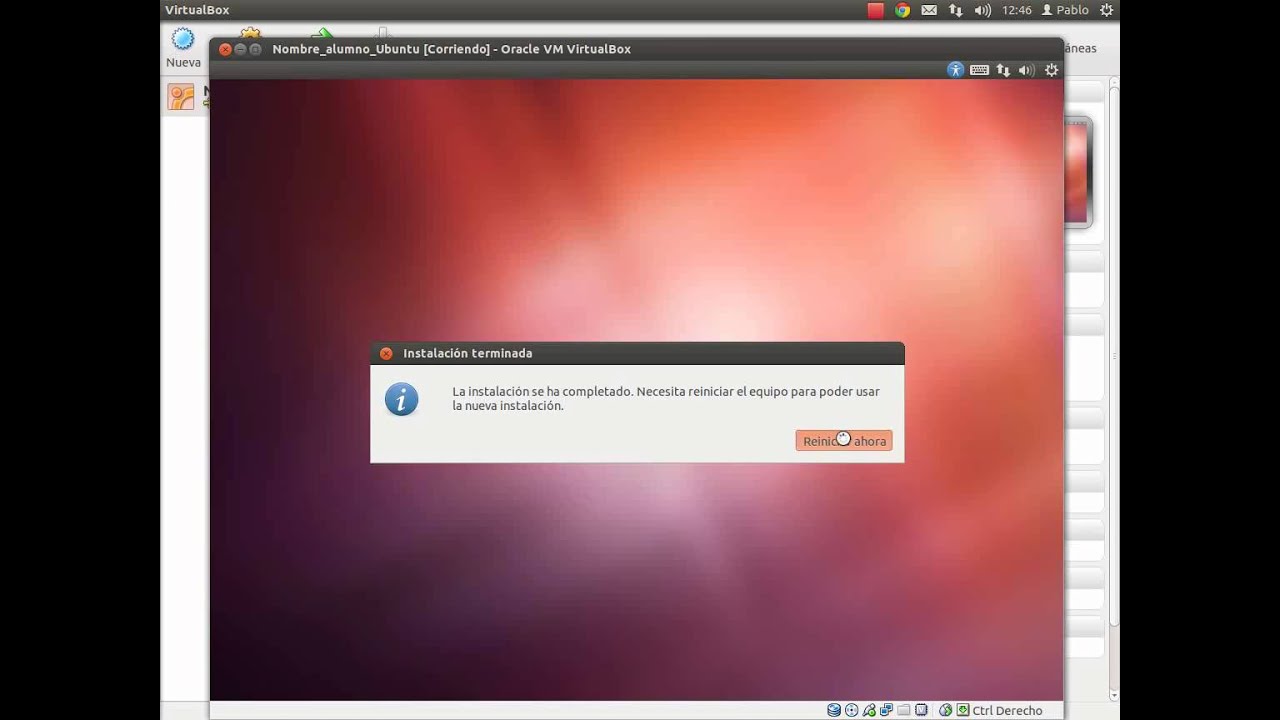
Task: Open the clock showing 12:46
Action: [x=1016, y=10]
